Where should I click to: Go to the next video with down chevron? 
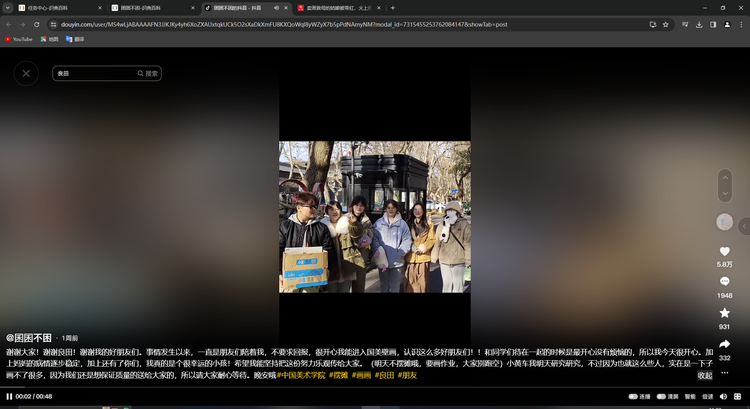(725, 194)
